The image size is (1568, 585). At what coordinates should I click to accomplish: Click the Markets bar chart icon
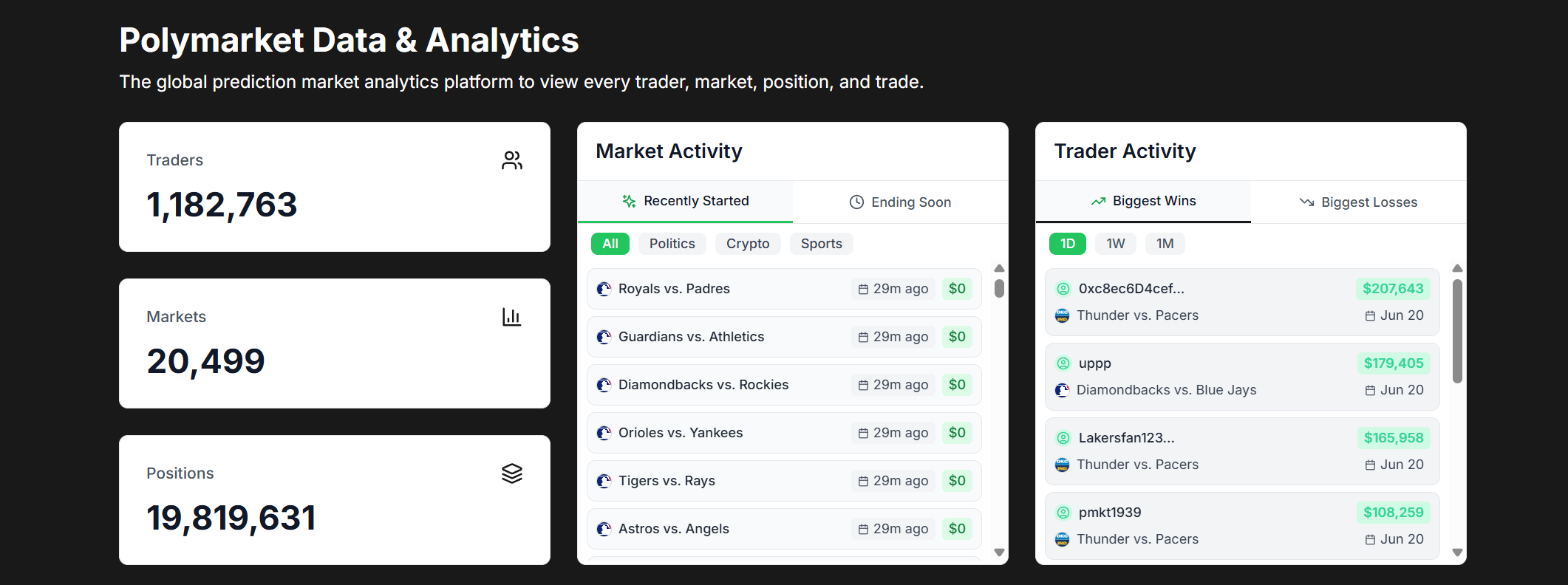pyautogui.click(x=512, y=317)
